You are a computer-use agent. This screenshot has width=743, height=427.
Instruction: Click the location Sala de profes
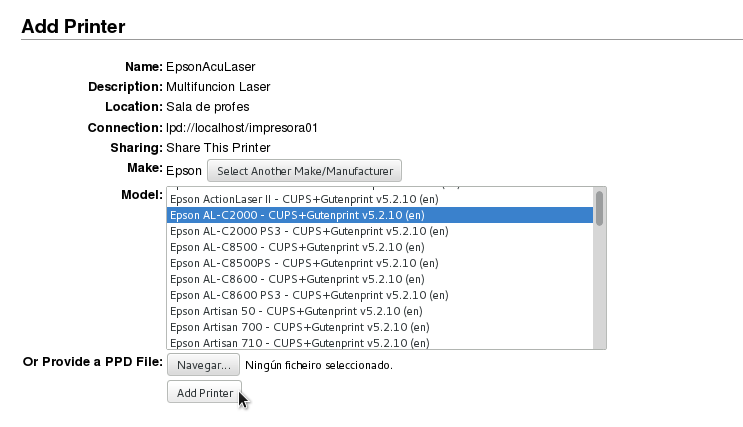tap(208, 107)
